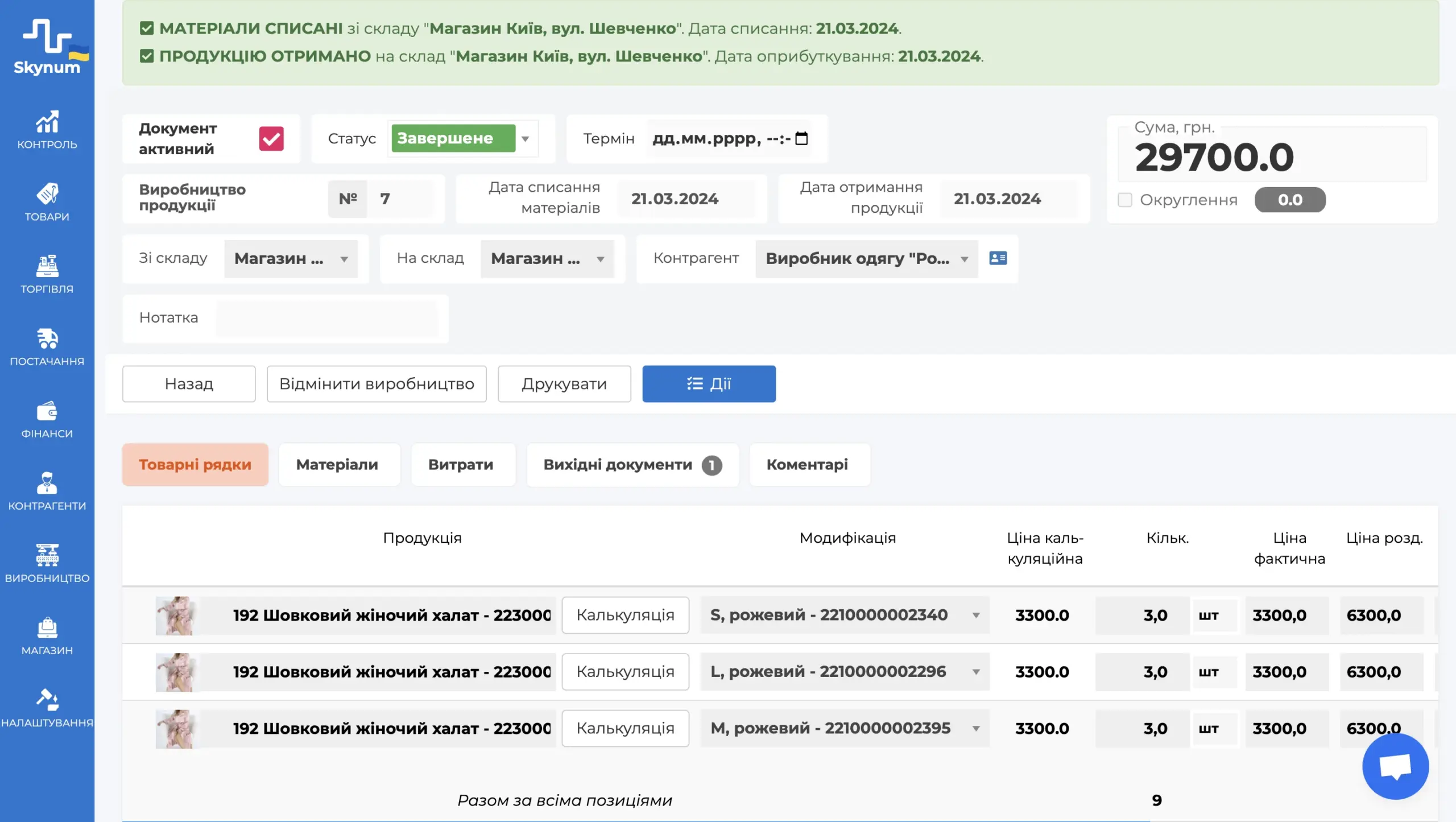Screen dimensions: 1456x822
Task: Open the Вихідні документи tab
Action: (x=632, y=465)
